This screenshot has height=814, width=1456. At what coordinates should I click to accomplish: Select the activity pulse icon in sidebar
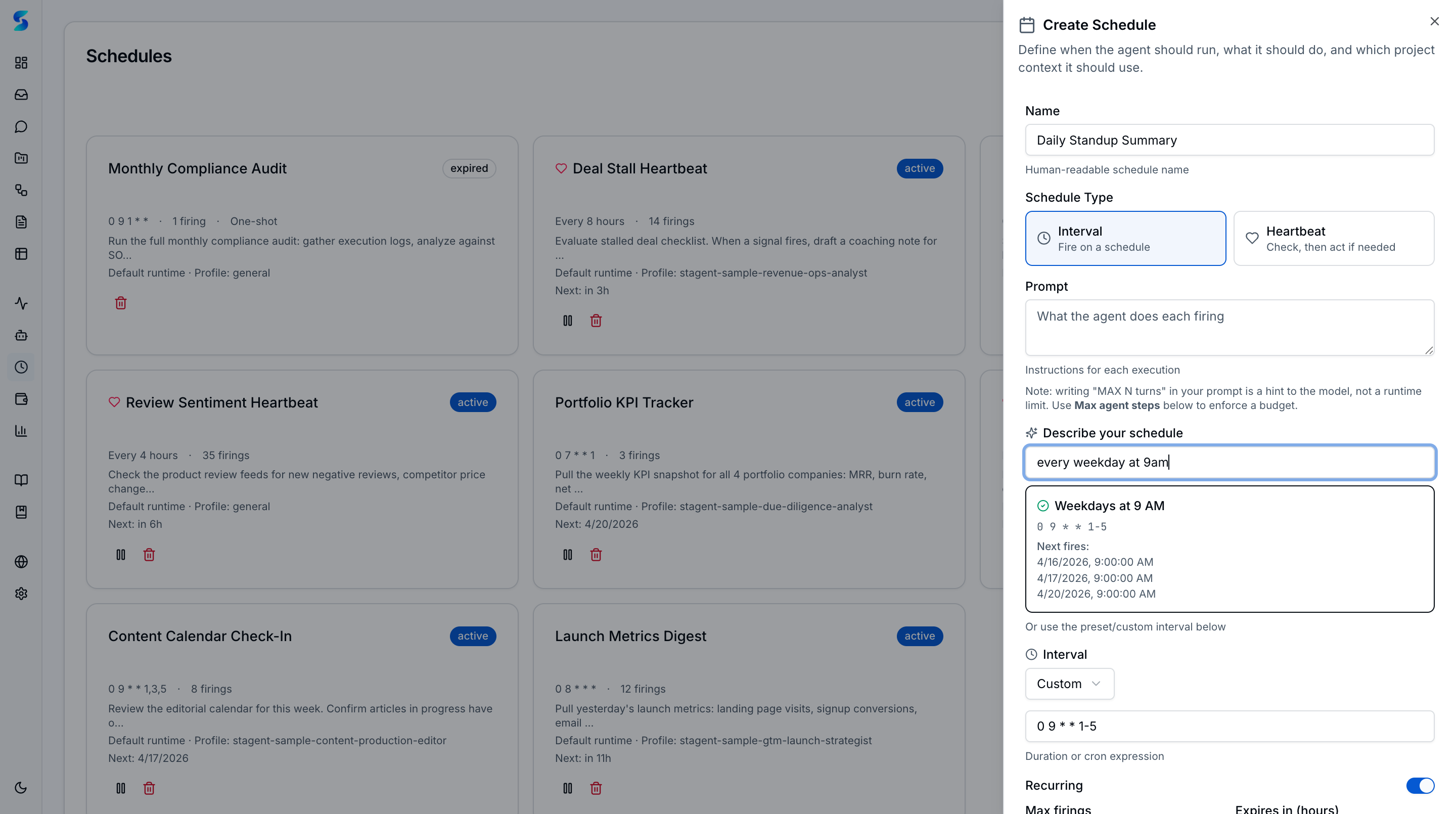tap(21, 303)
